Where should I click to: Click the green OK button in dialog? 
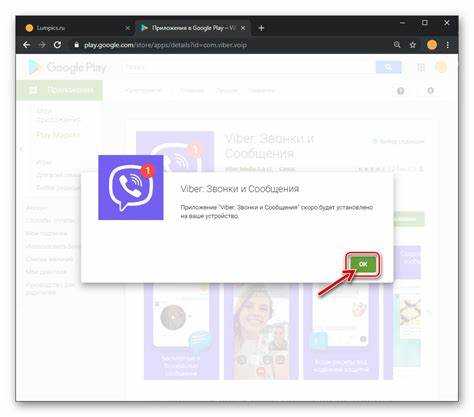(x=363, y=264)
